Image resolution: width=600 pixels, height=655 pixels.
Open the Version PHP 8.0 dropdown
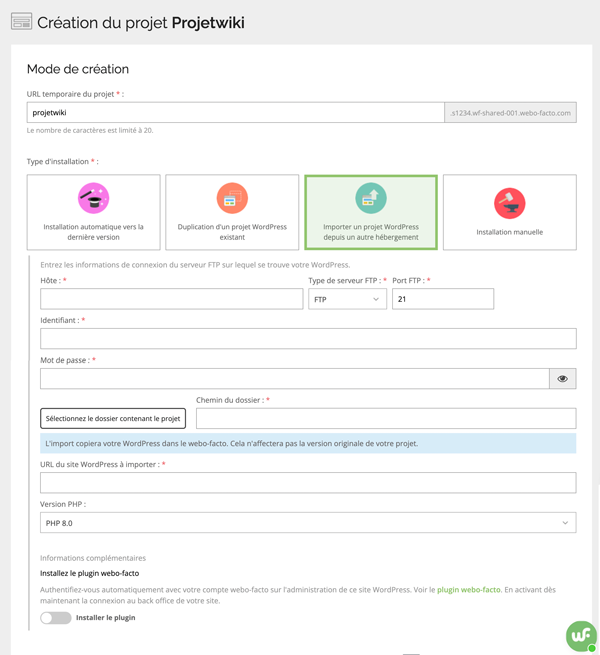(x=308, y=523)
